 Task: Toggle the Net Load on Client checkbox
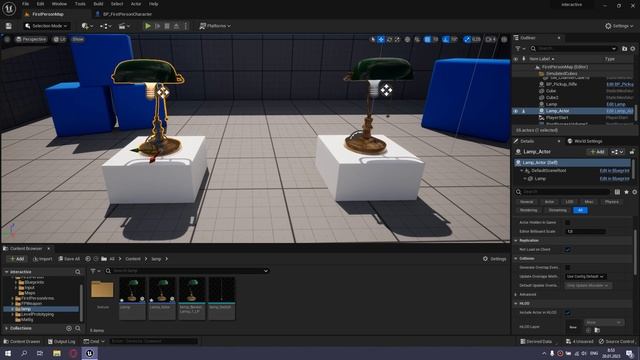[567, 249]
